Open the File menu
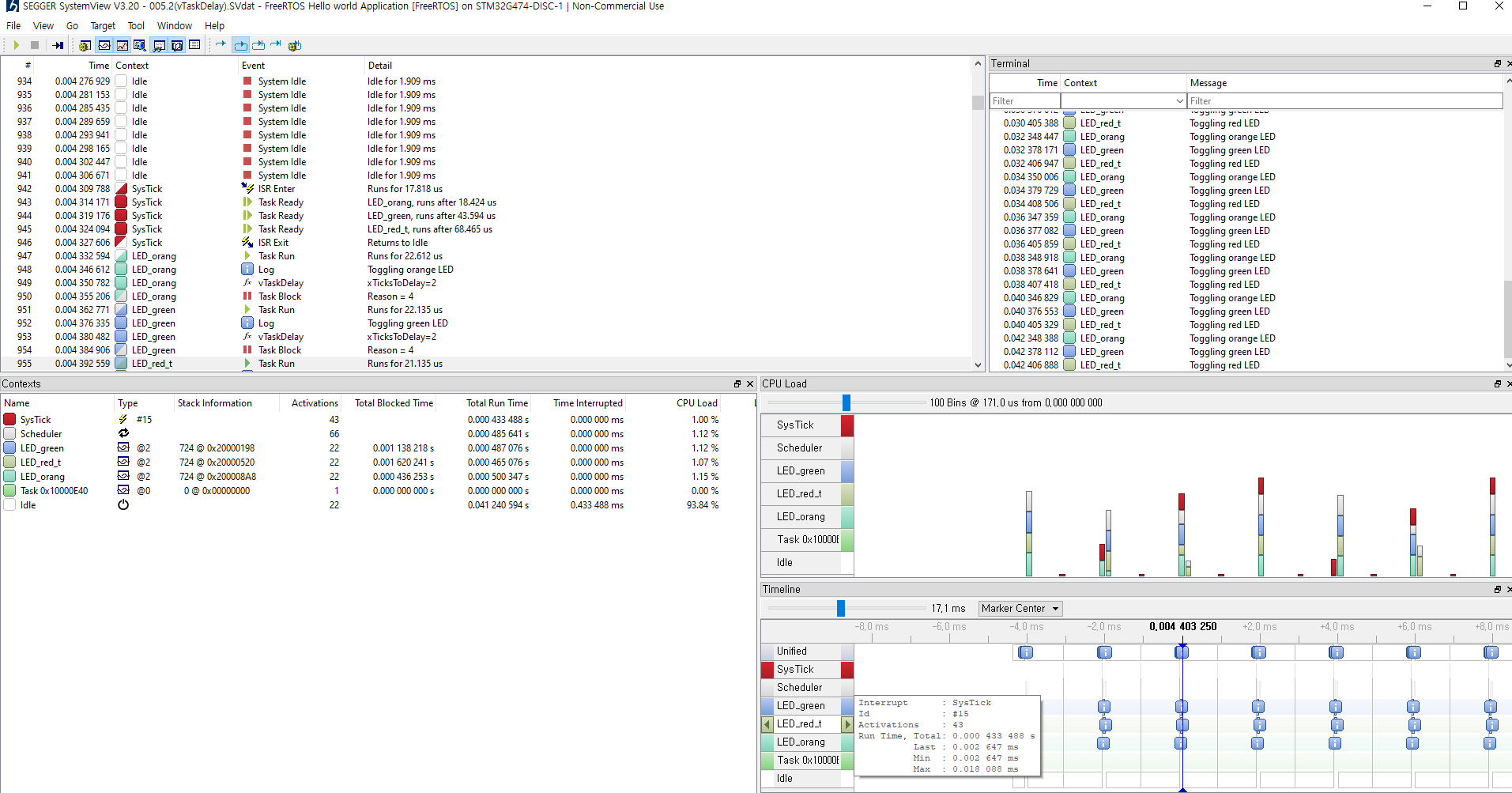Viewport: 1512px width, 793px height. 13,26
